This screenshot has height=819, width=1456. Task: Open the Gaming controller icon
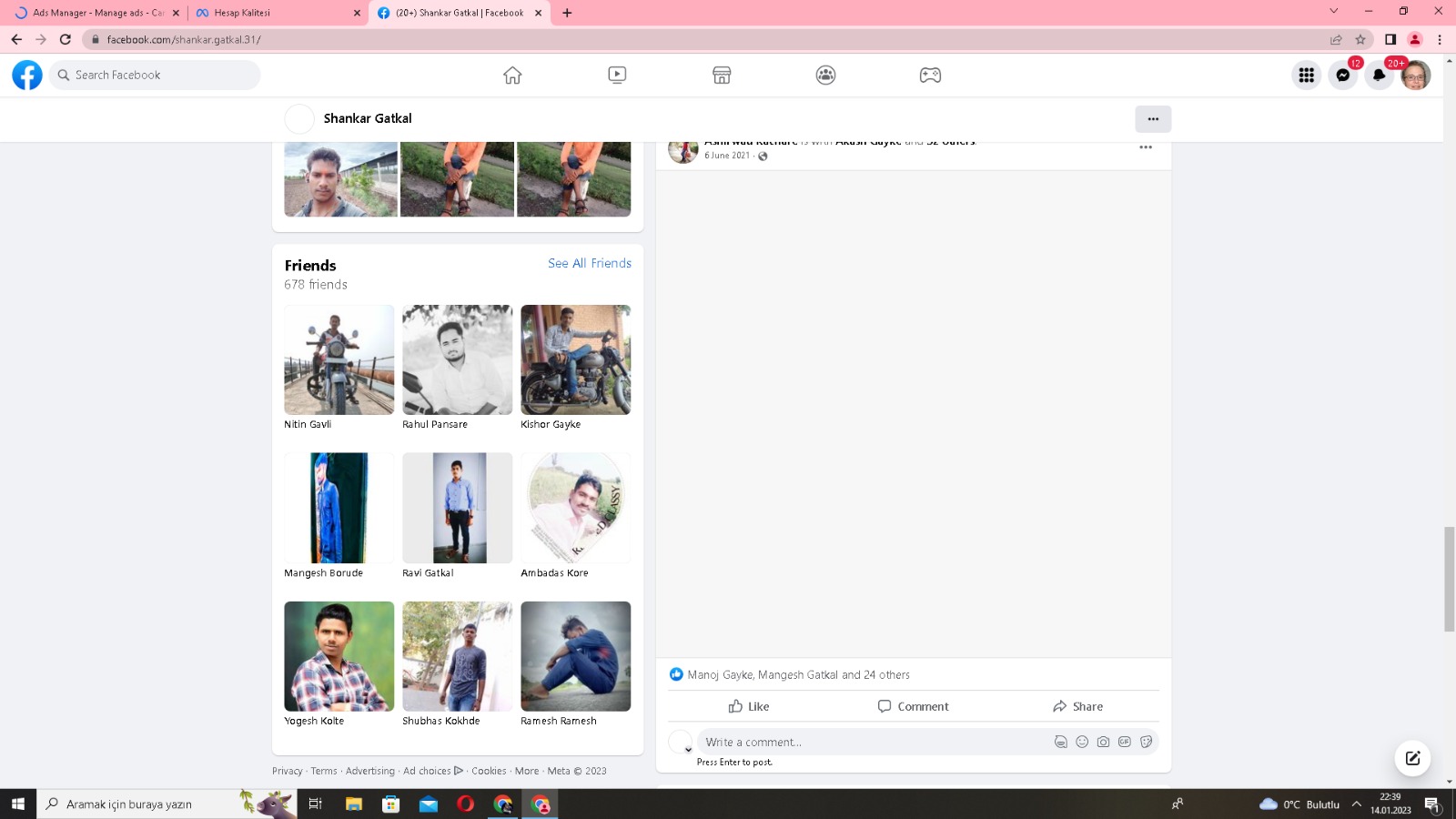[x=930, y=75]
